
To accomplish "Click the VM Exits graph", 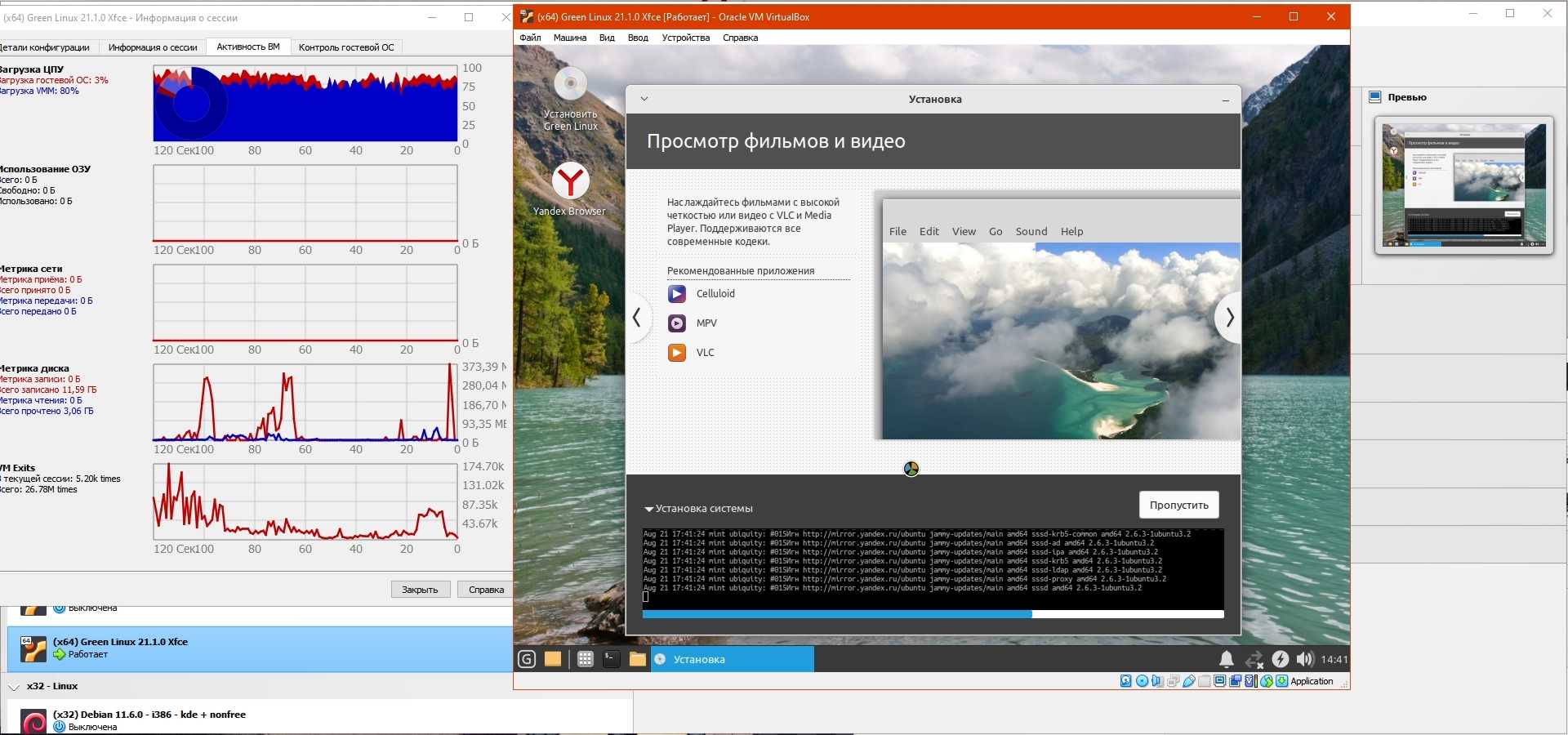I will coord(305,501).
